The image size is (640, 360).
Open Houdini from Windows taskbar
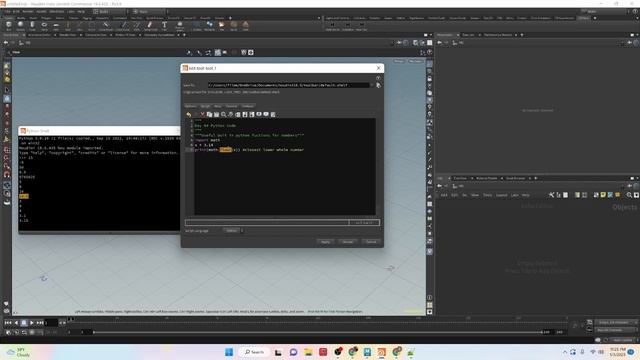click(381, 352)
